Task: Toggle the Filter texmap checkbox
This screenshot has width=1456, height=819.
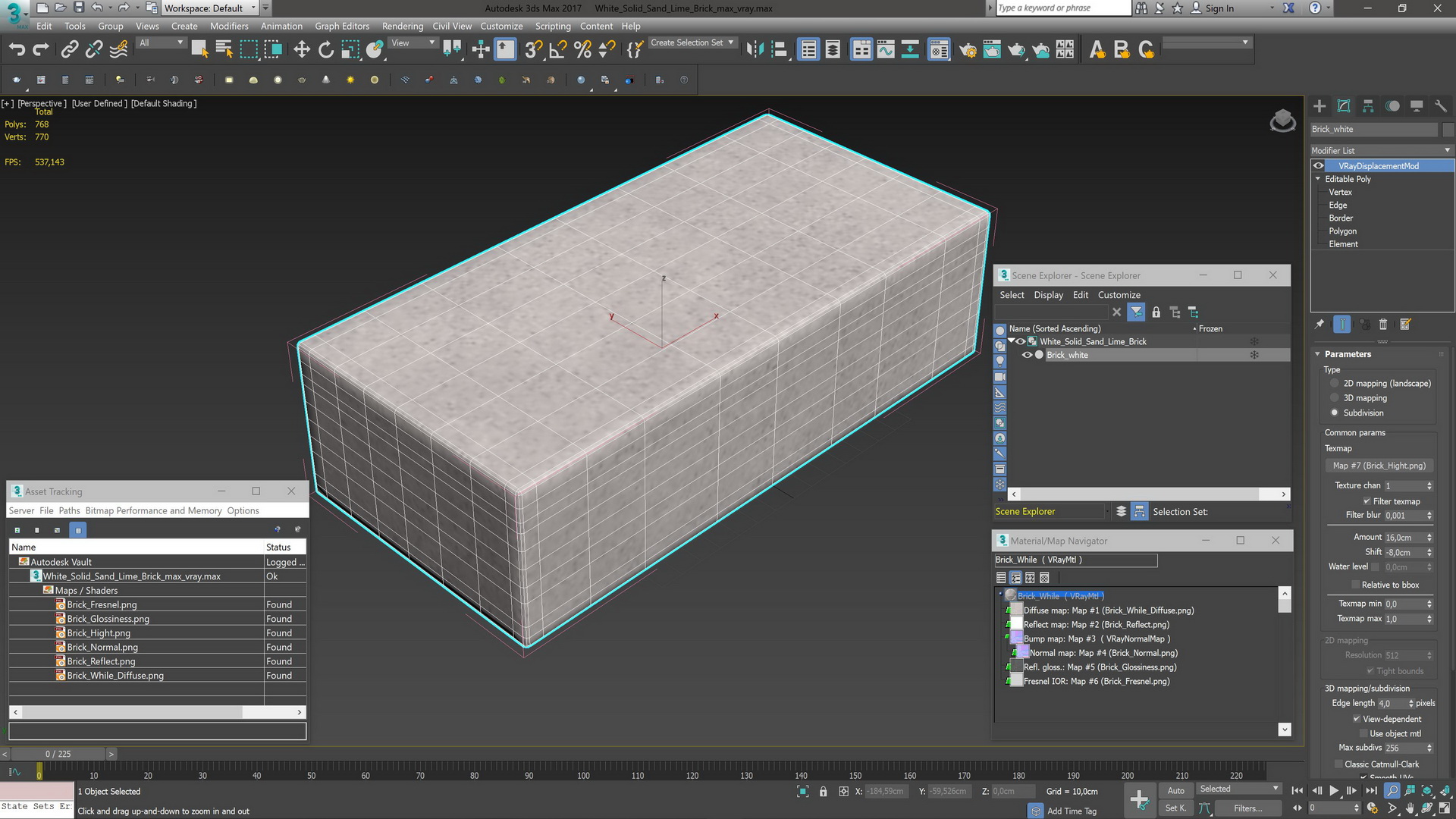Action: [1367, 501]
